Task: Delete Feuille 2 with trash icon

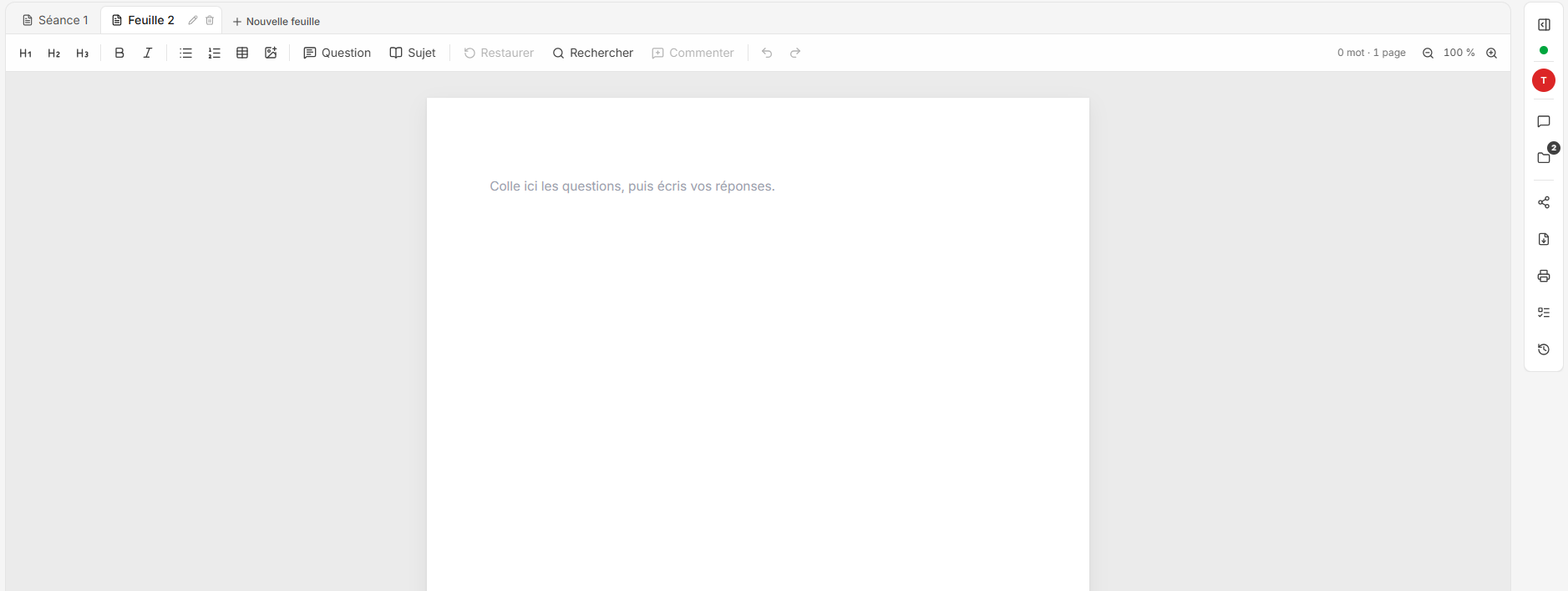Action: coord(210,20)
